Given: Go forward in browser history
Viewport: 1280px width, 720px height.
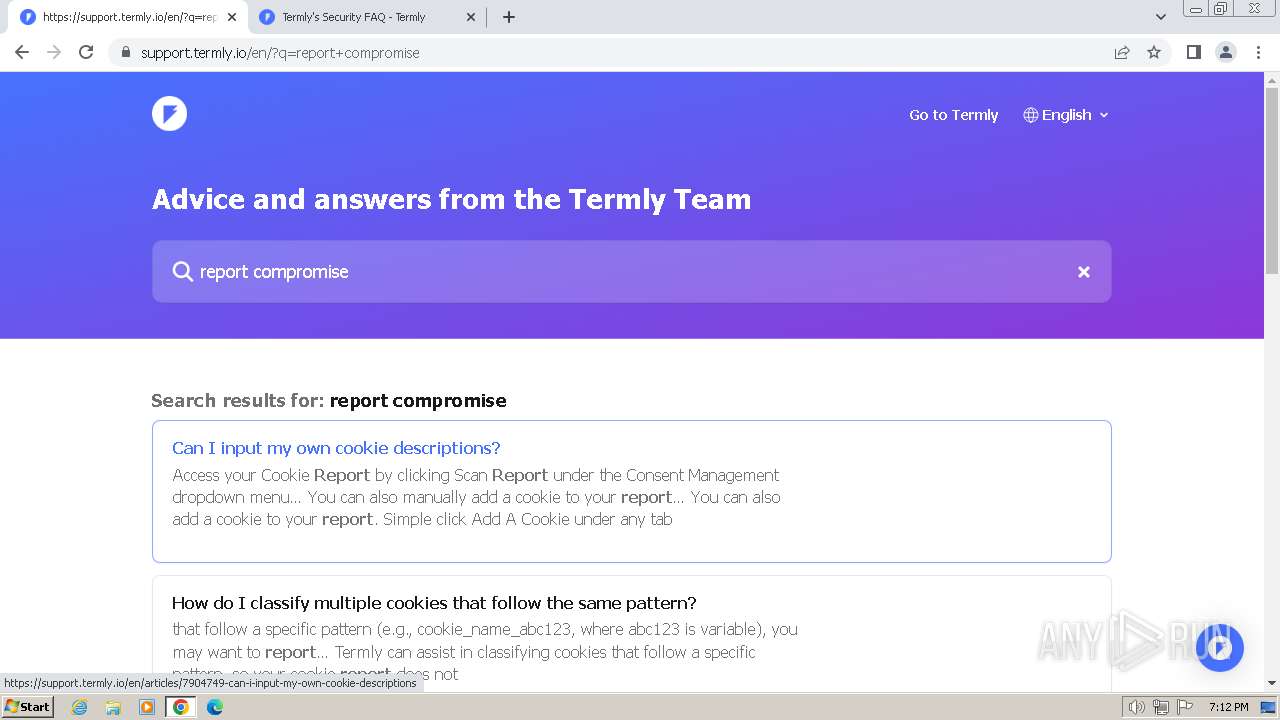Looking at the screenshot, I should pos(54,52).
